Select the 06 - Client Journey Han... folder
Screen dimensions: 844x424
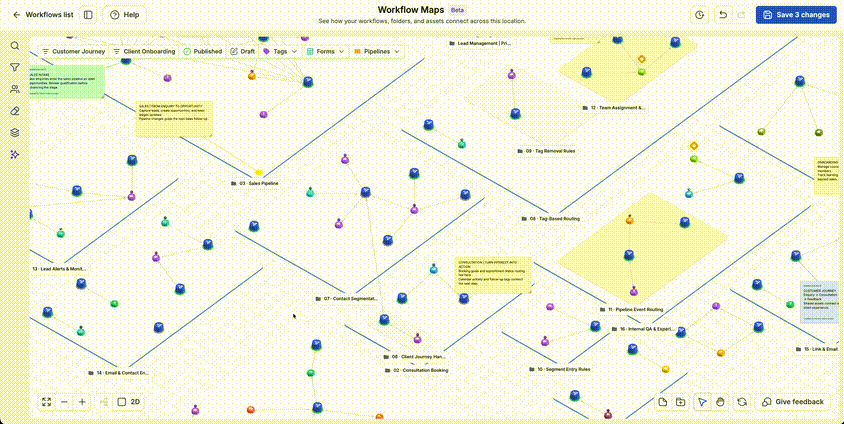tap(414, 357)
